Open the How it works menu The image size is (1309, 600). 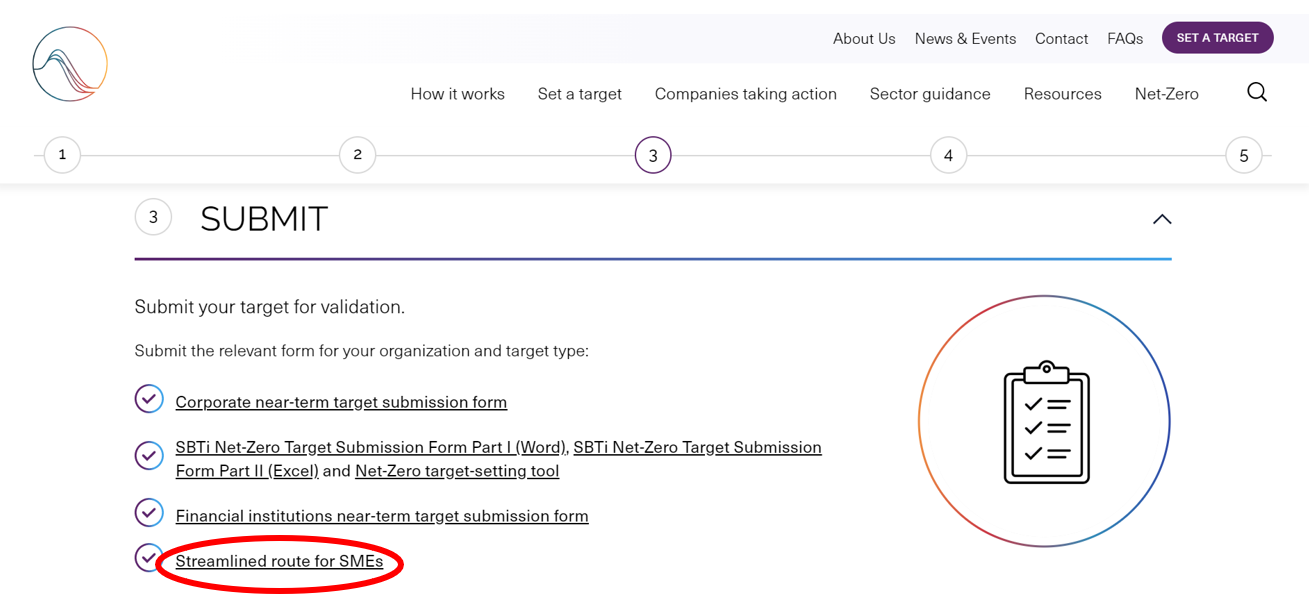click(457, 94)
